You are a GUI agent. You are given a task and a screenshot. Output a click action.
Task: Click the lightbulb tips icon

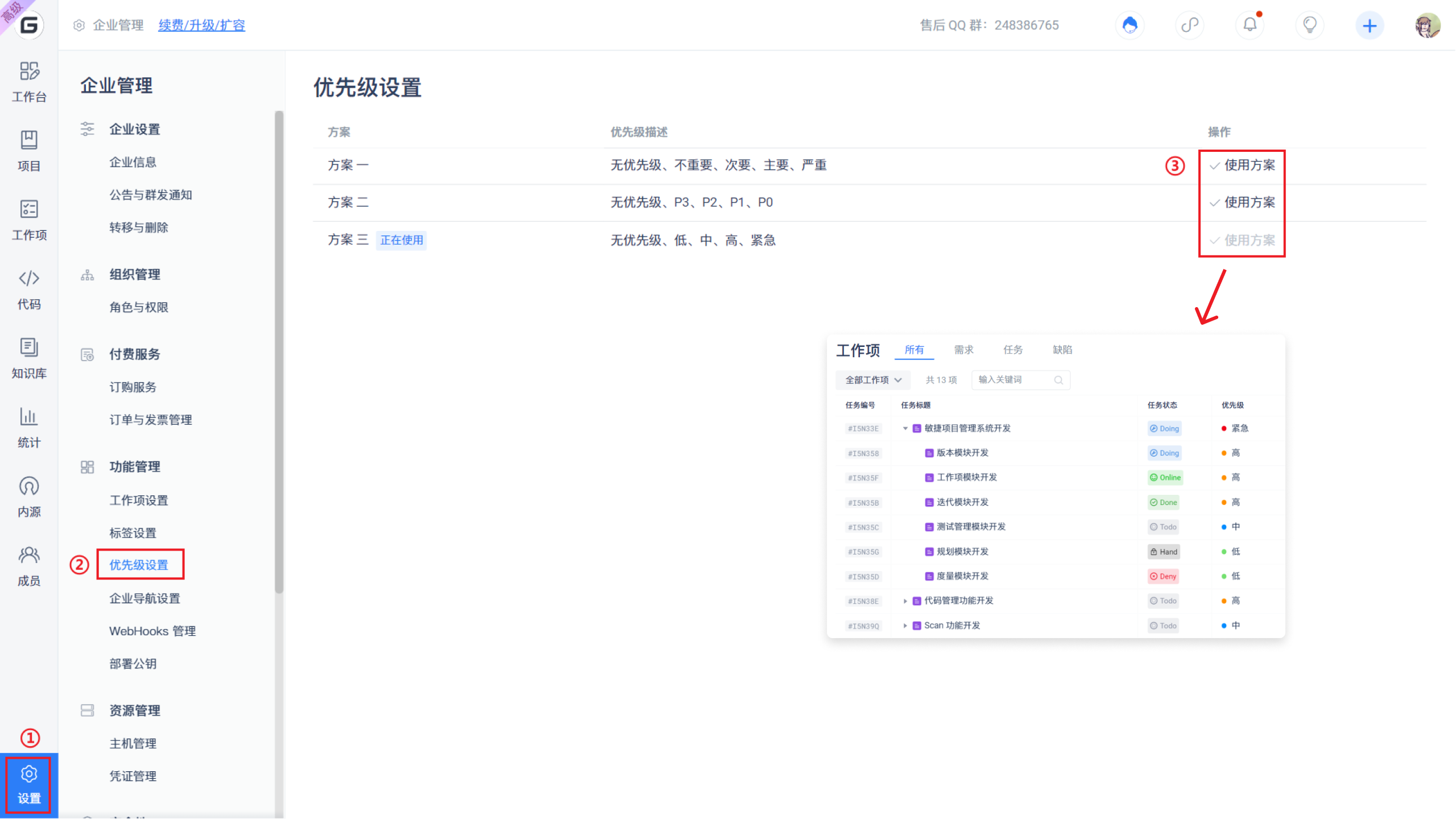click(1310, 25)
